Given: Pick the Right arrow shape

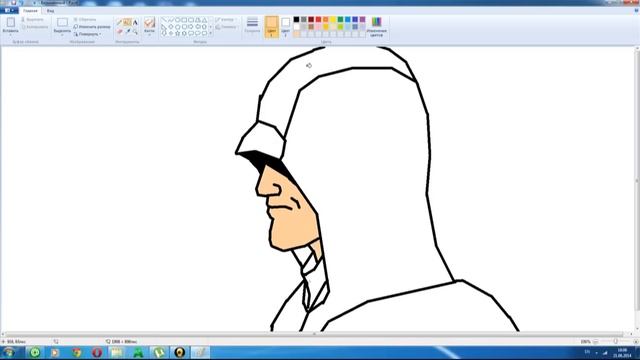Looking at the screenshot, I should click(191, 27).
